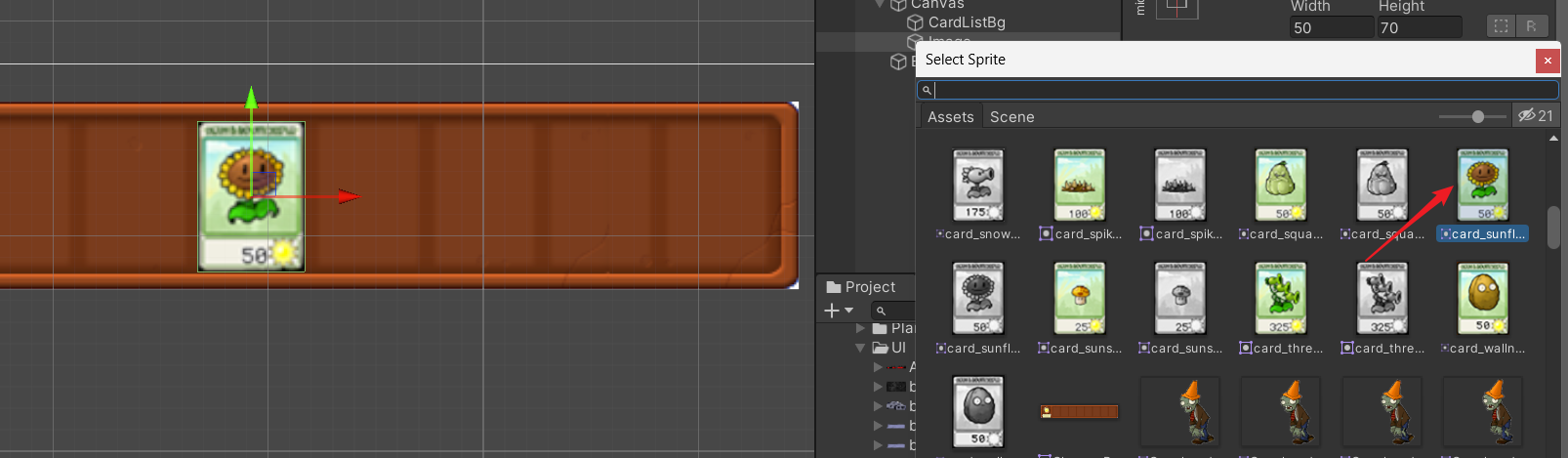Click the Select Sprite list scrollbar

pos(1553,228)
